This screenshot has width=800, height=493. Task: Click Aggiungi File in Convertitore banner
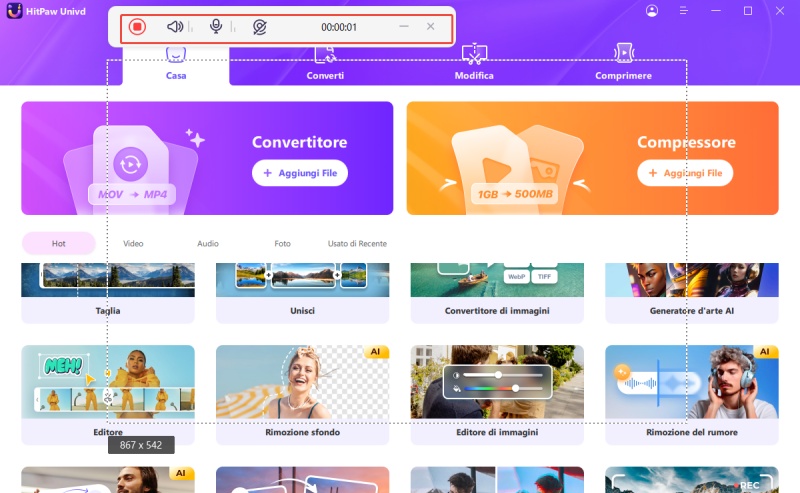[300, 173]
